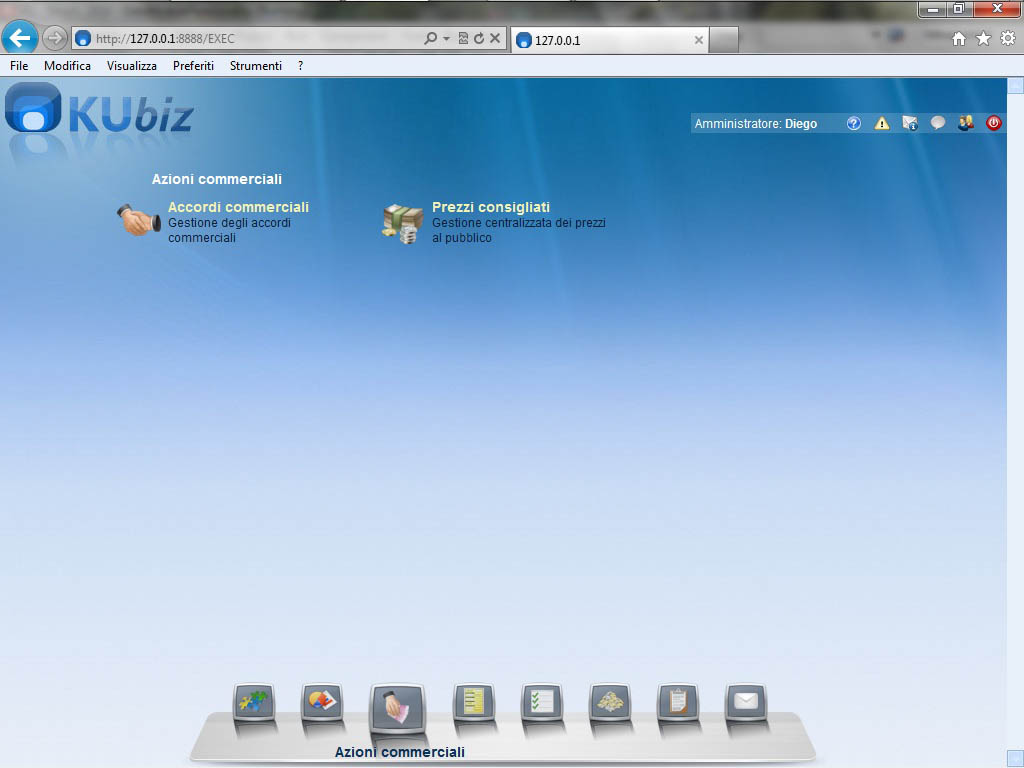
Task: Open the yellow warning triangle alerts
Action: pos(882,124)
